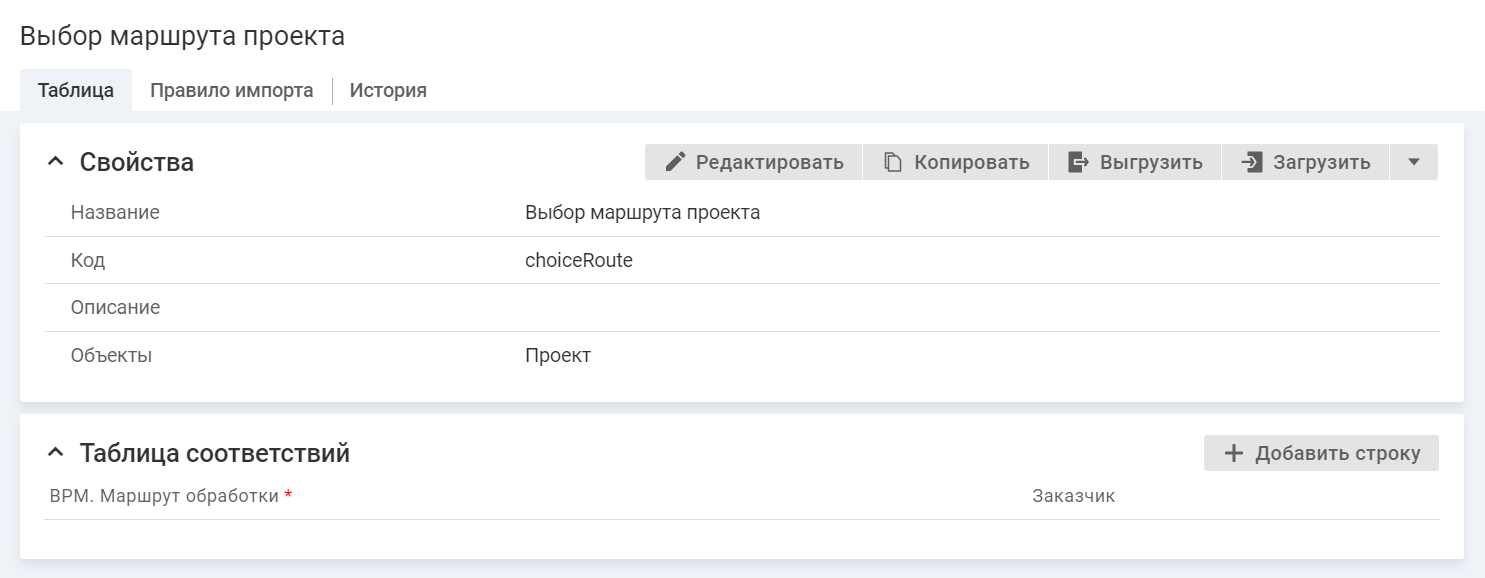Open the Правило импорта tab
This screenshot has height=578, width=1485.
point(231,91)
